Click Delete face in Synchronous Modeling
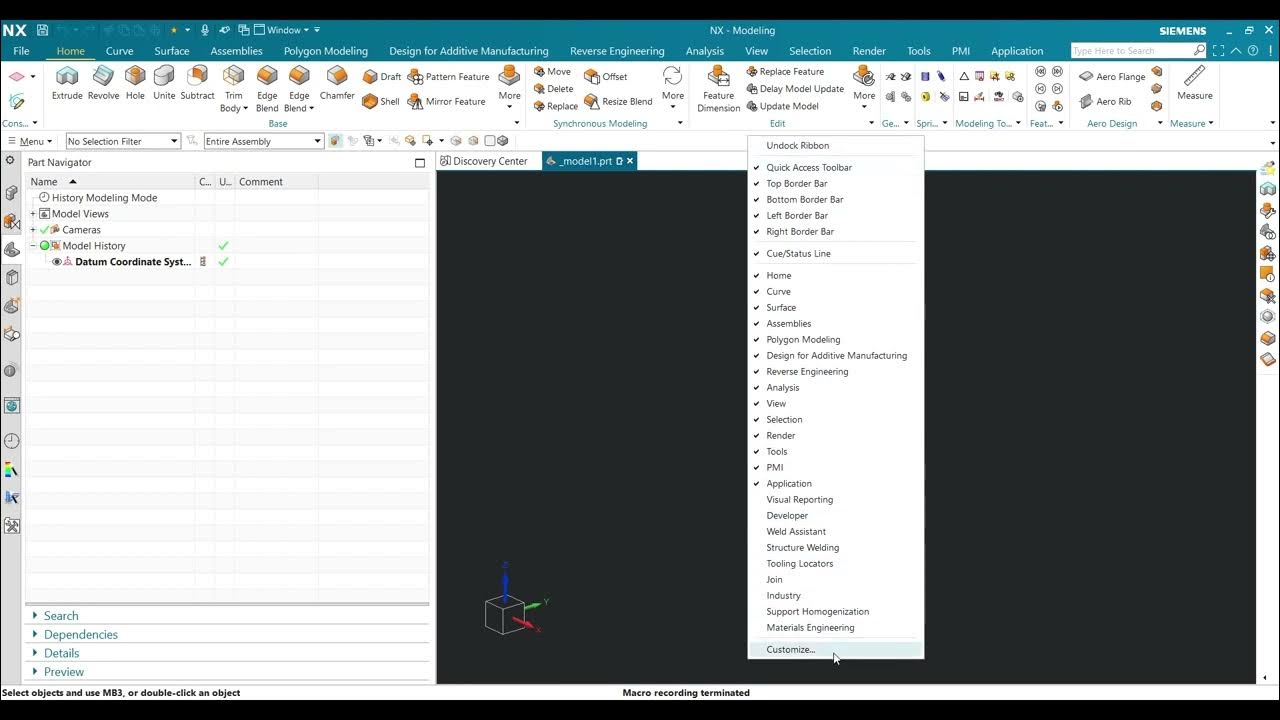This screenshot has height=720, width=1280. point(553,89)
